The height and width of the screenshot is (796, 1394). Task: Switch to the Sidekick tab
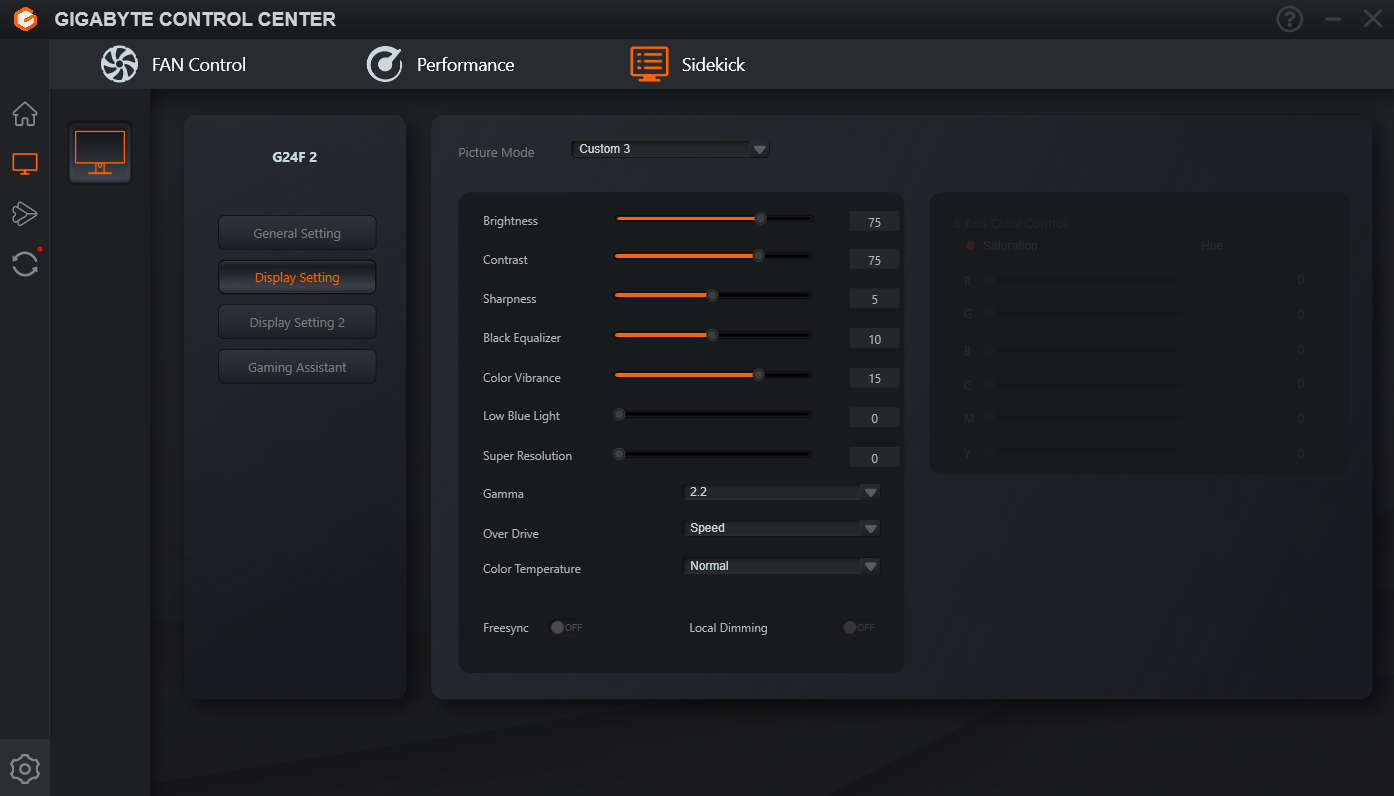[688, 65]
